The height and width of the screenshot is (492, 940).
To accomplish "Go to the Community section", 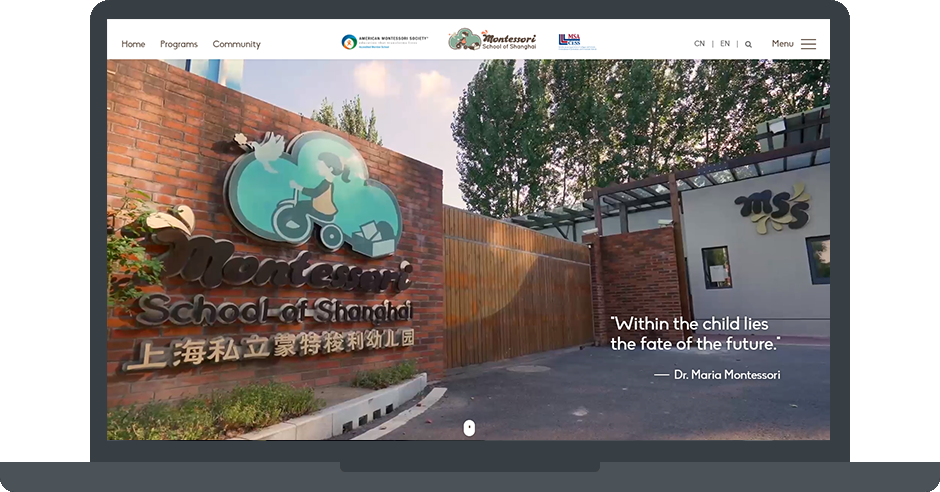I will (236, 44).
